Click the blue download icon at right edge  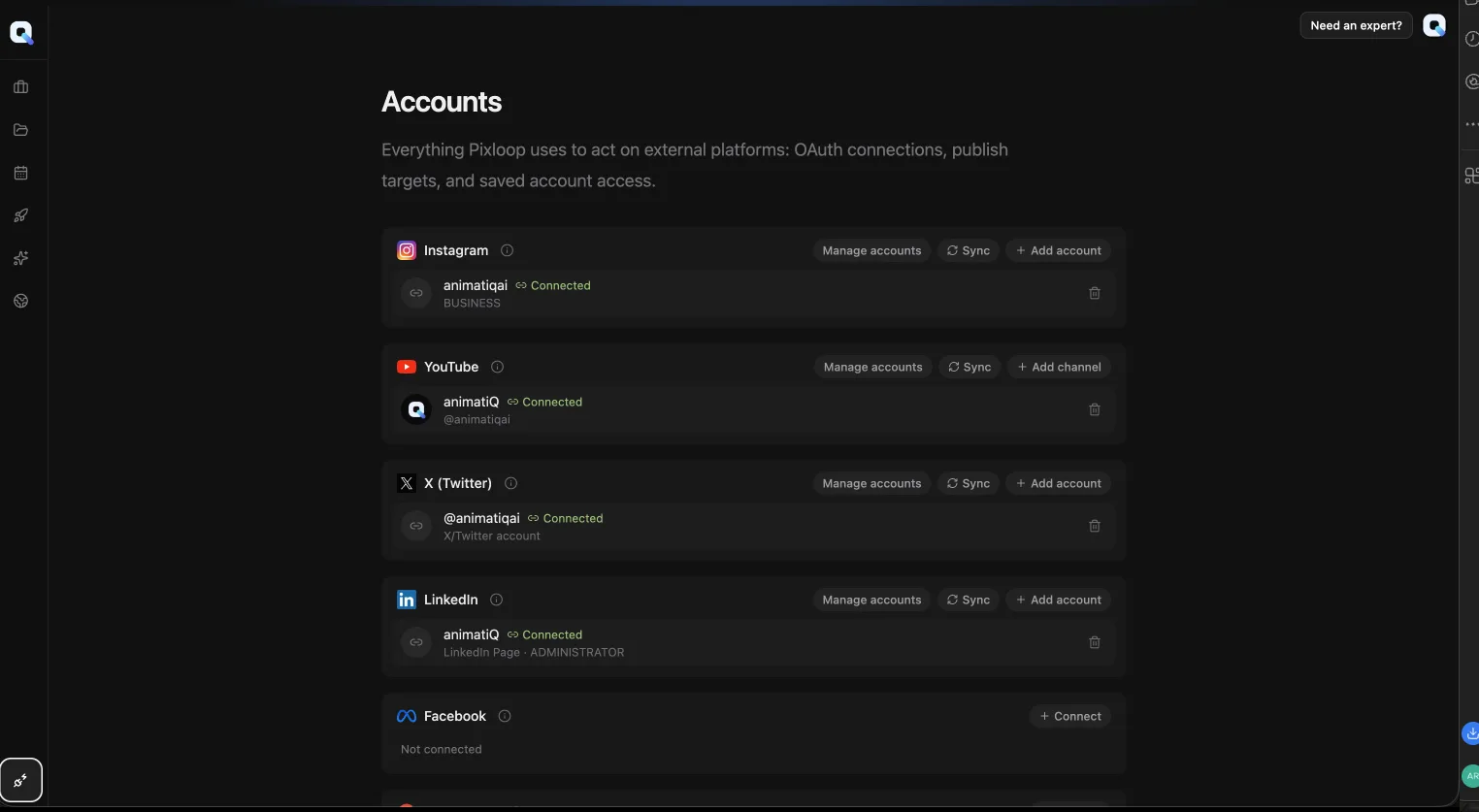(1471, 733)
